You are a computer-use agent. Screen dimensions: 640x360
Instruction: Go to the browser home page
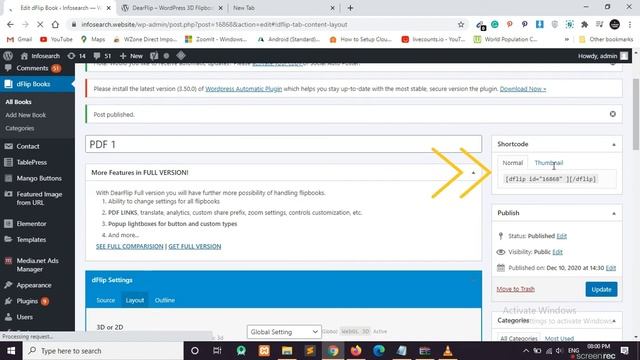point(55,24)
